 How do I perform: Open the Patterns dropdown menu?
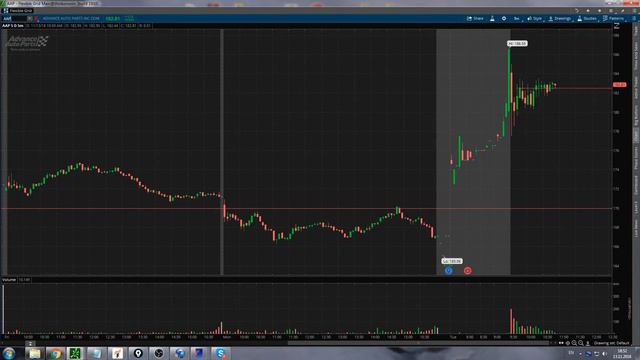[x=613, y=18]
